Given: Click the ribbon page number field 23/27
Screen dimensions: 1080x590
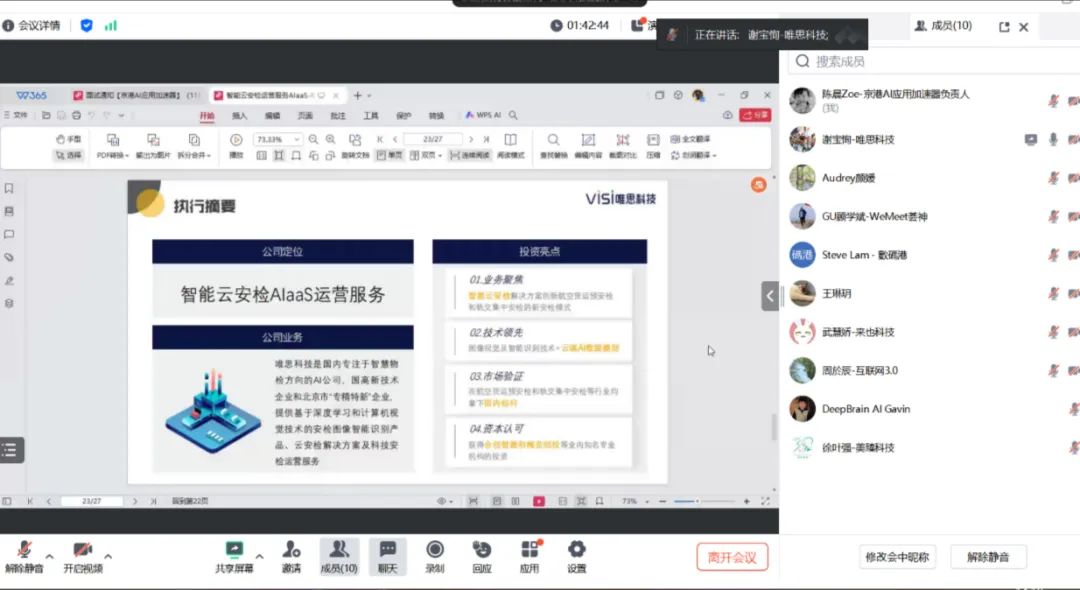Looking at the screenshot, I should click(433, 139).
